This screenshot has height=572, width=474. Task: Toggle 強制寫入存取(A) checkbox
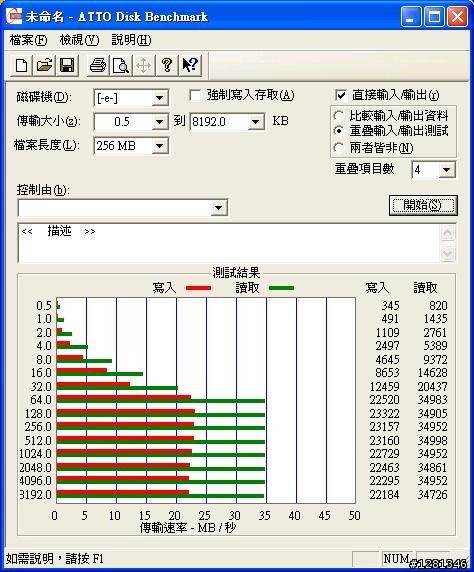pos(195,96)
